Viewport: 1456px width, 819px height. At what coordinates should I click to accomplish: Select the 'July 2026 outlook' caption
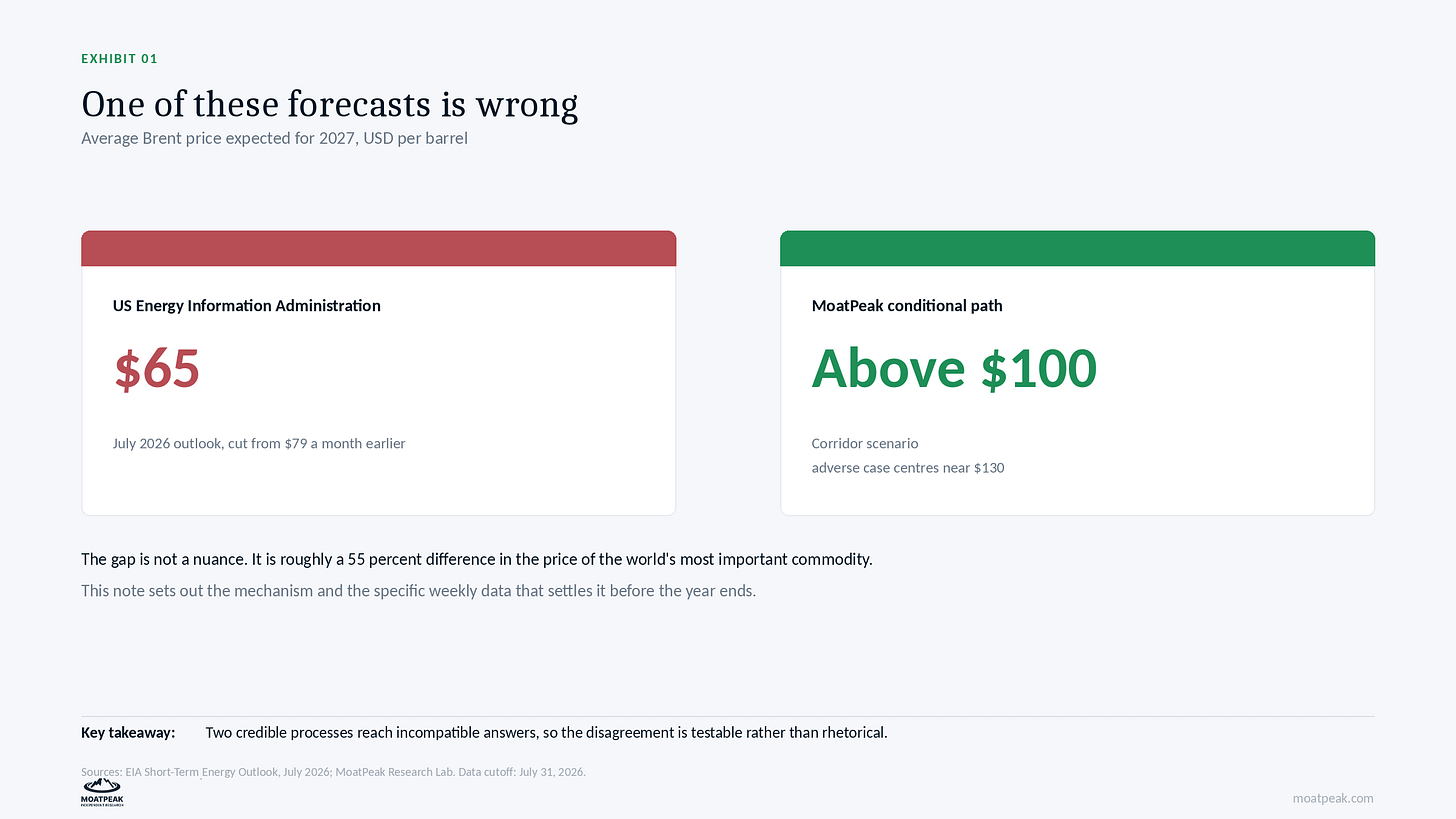[x=259, y=443]
